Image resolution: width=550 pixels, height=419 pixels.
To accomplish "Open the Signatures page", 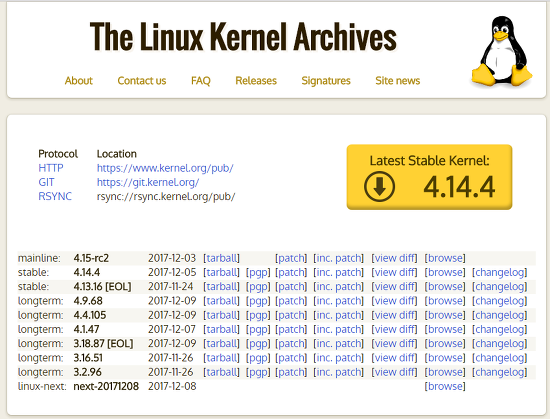I will pyautogui.click(x=326, y=81).
